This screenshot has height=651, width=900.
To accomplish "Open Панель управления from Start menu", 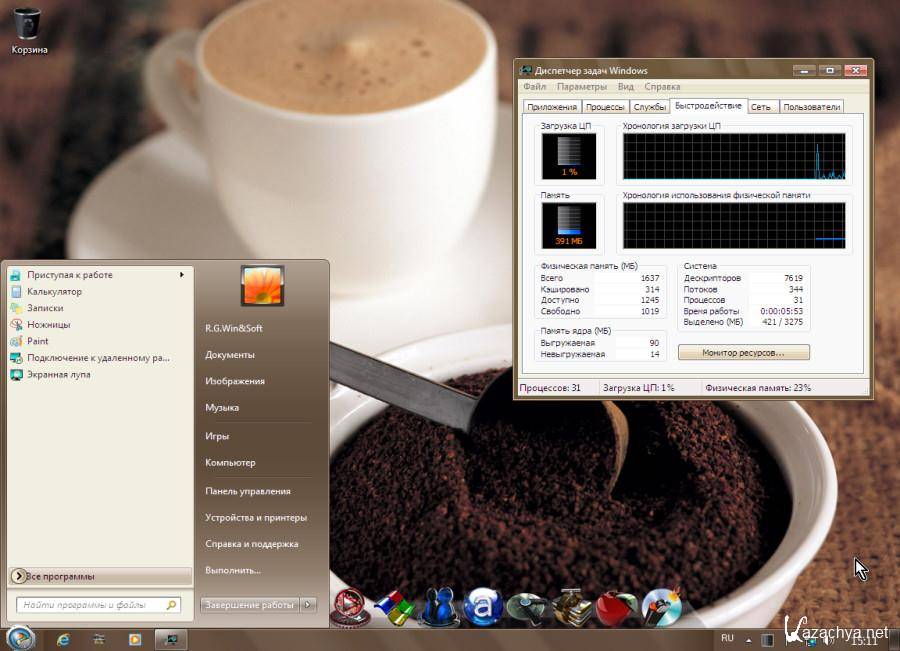I will click(248, 491).
